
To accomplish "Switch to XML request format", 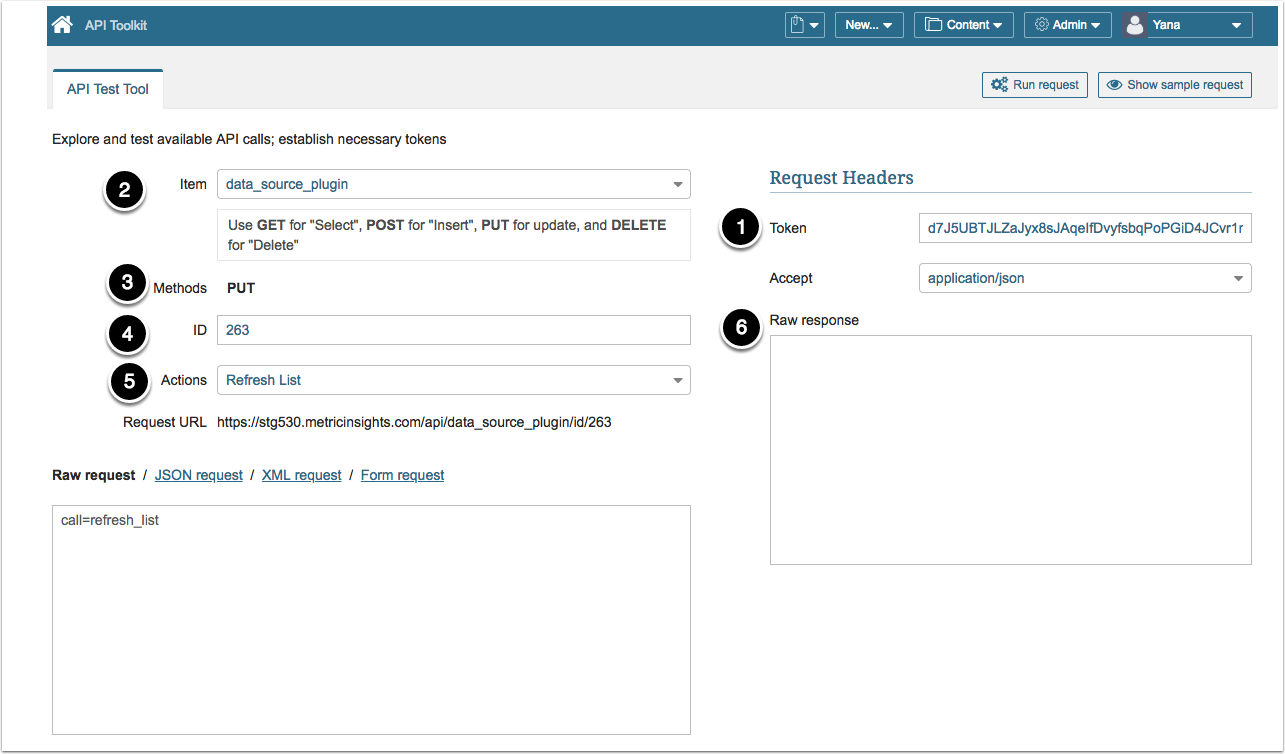I will coord(301,475).
